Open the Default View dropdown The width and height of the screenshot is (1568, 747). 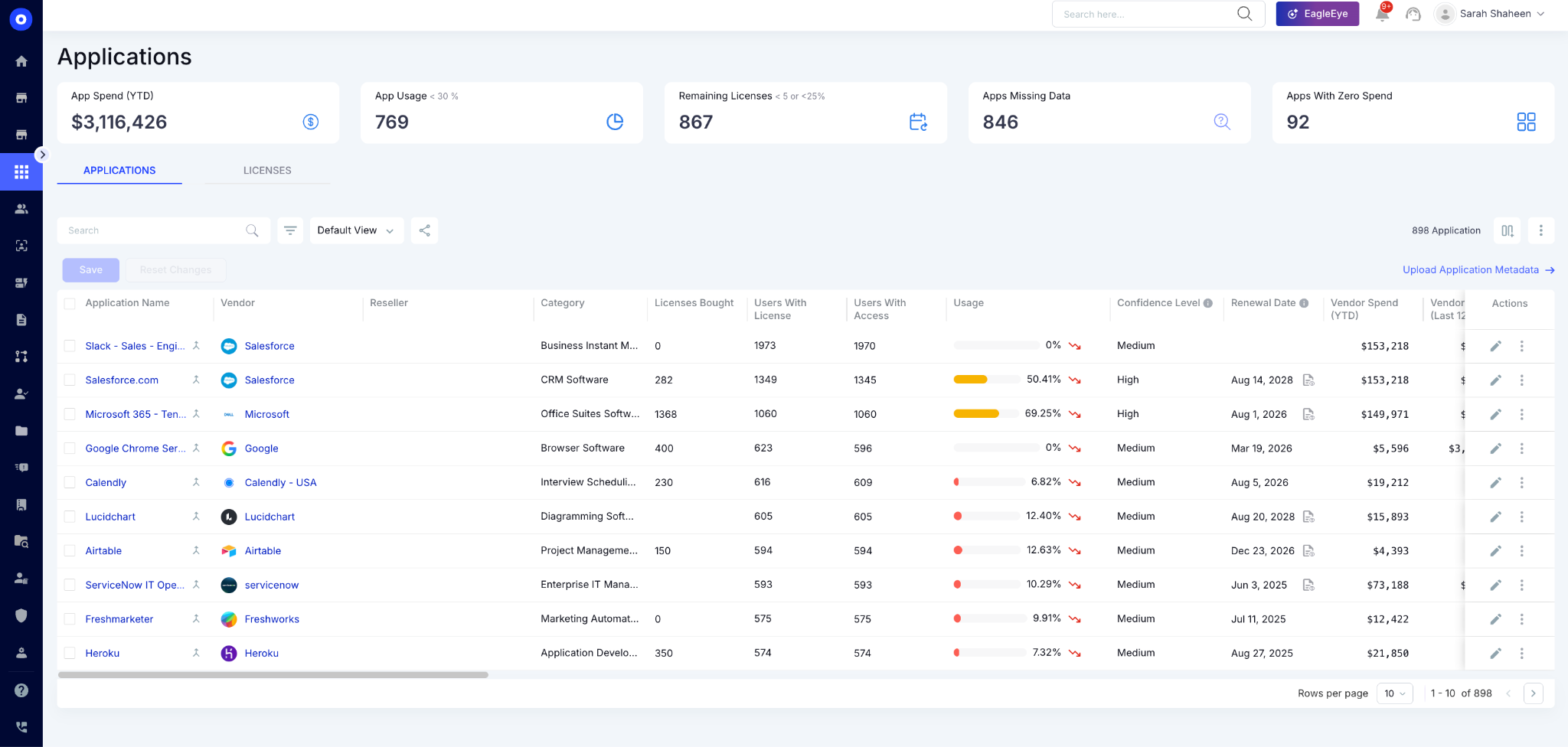[x=357, y=230]
